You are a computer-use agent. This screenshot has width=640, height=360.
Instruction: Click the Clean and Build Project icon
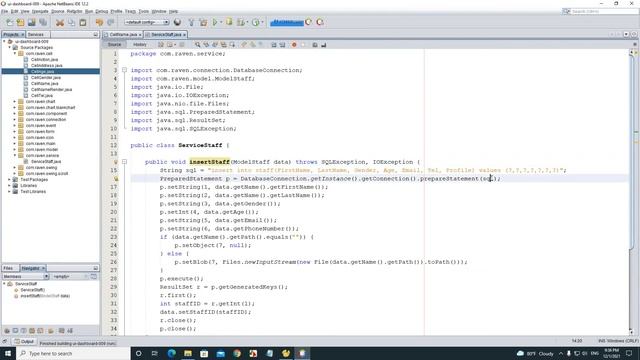pos(203,22)
